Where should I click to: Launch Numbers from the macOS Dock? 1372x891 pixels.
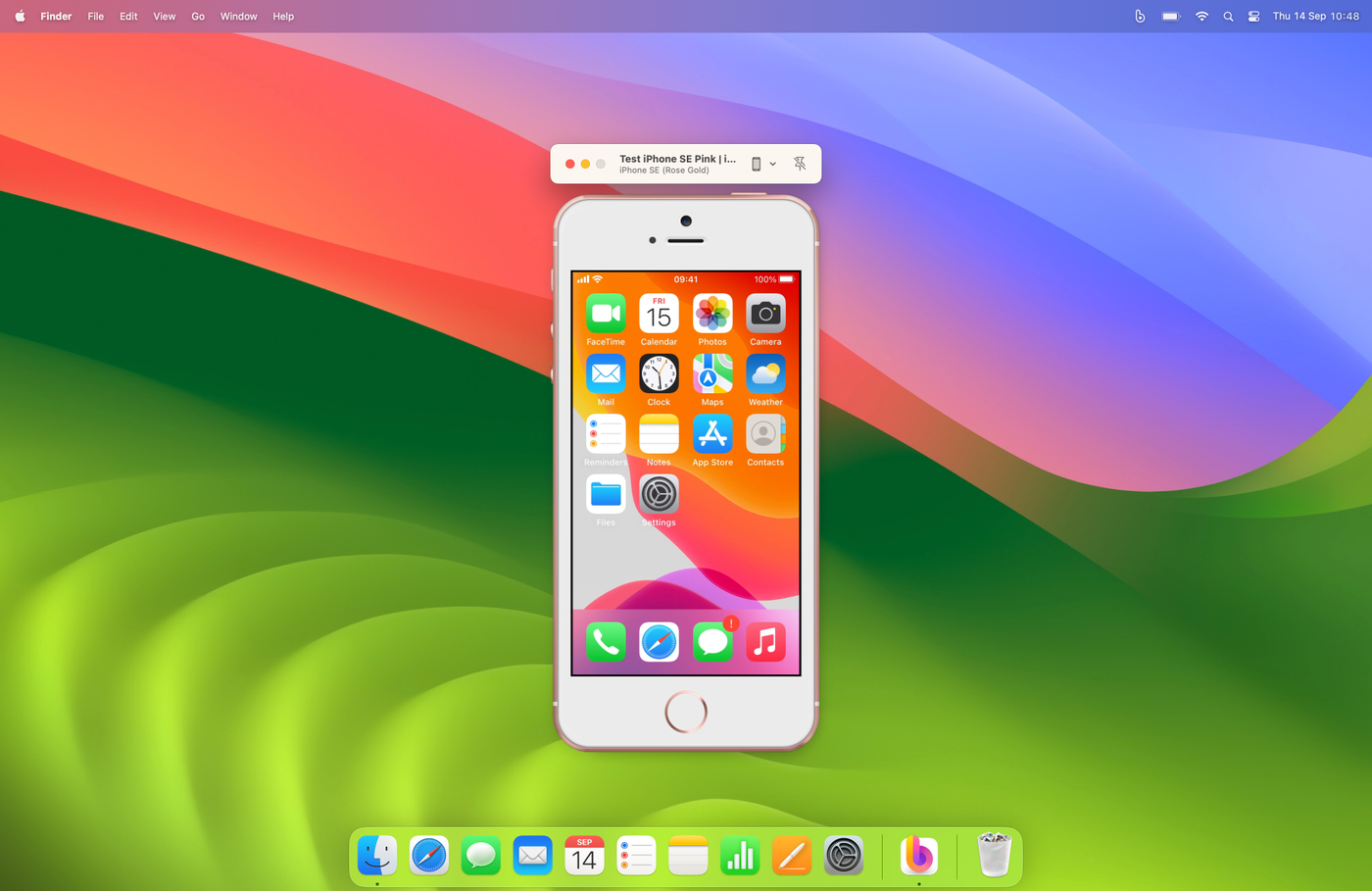pyautogui.click(x=740, y=856)
